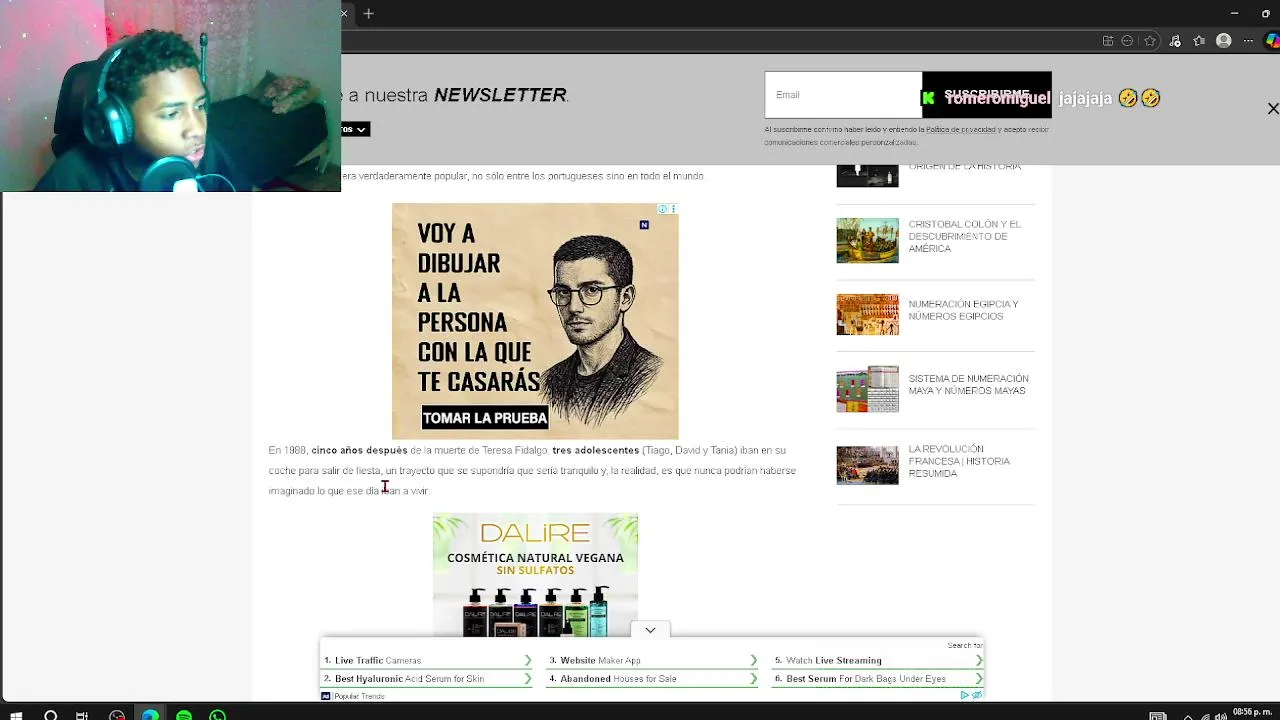Viewport: 1280px width, 720px height.
Task: Open the DALIRE cosmética ad
Action: 535,575
